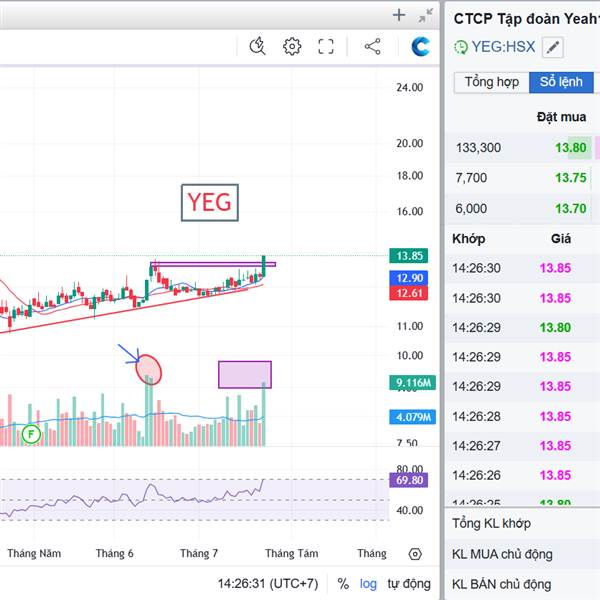Click bid price 13.75 in order book
Viewport: 600px width, 600px height.
pos(571,178)
